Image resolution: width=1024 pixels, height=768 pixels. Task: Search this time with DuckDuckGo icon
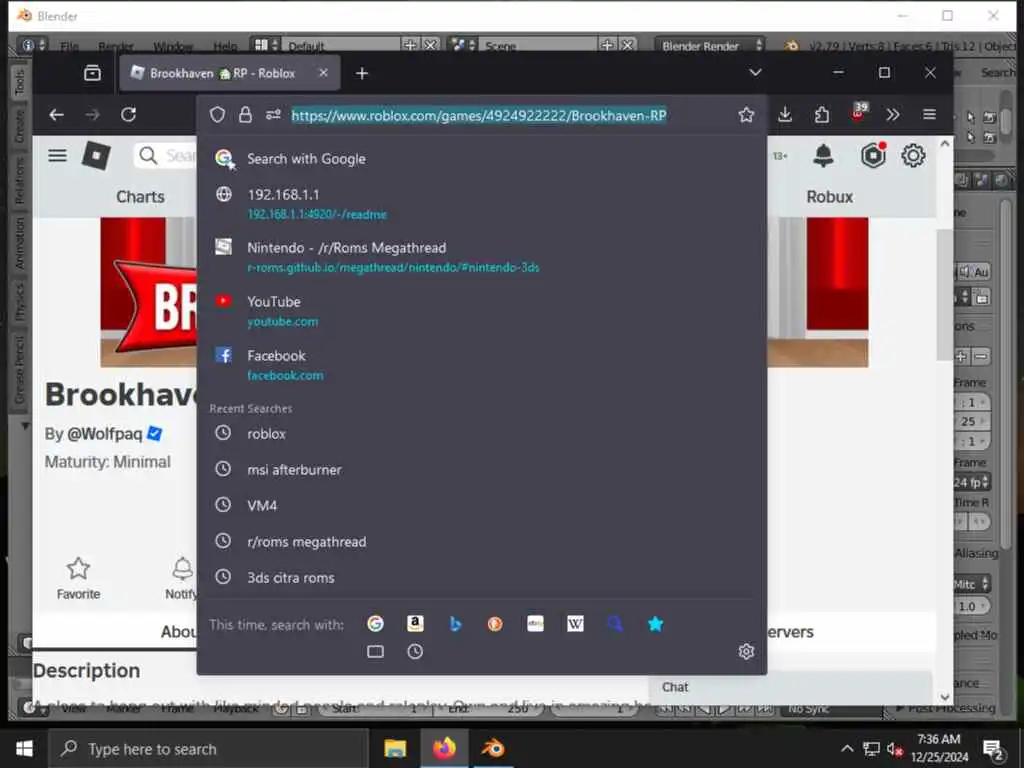pos(495,624)
